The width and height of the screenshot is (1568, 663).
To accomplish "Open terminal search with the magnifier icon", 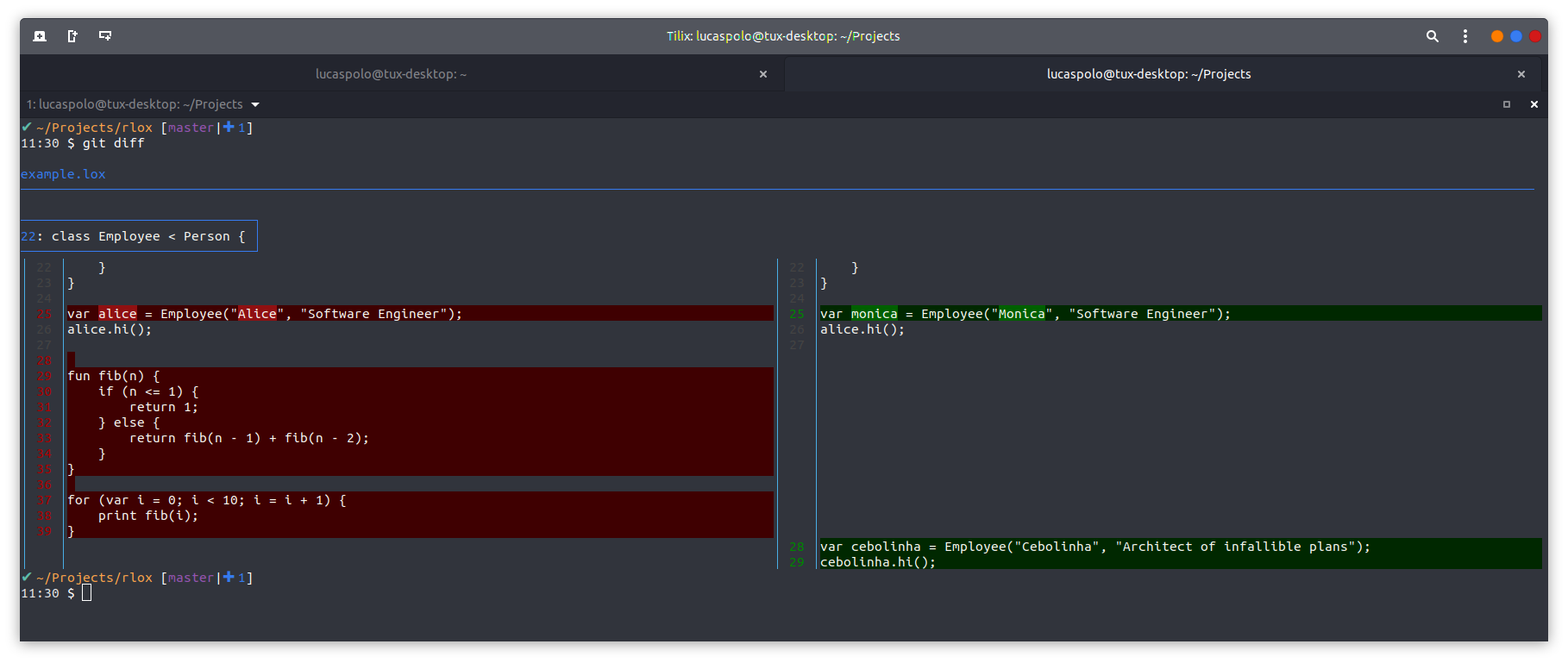I will click(x=1432, y=36).
